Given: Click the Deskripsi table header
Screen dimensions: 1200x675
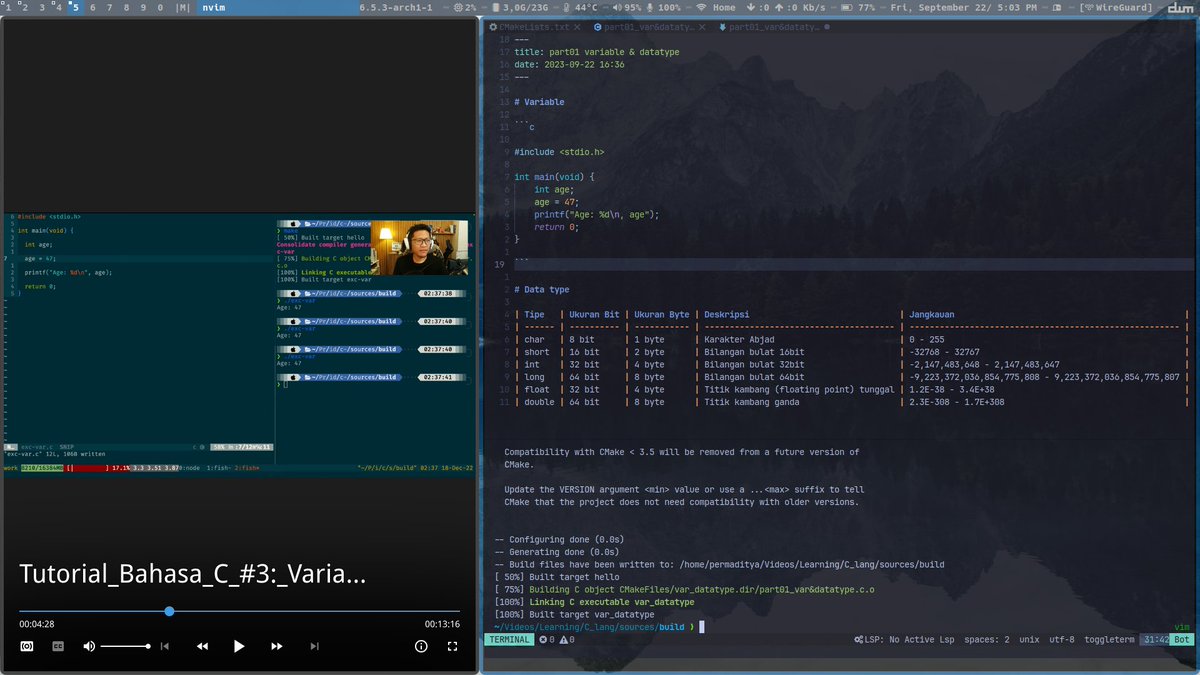Looking at the screenshot, I should click(727, 315).
